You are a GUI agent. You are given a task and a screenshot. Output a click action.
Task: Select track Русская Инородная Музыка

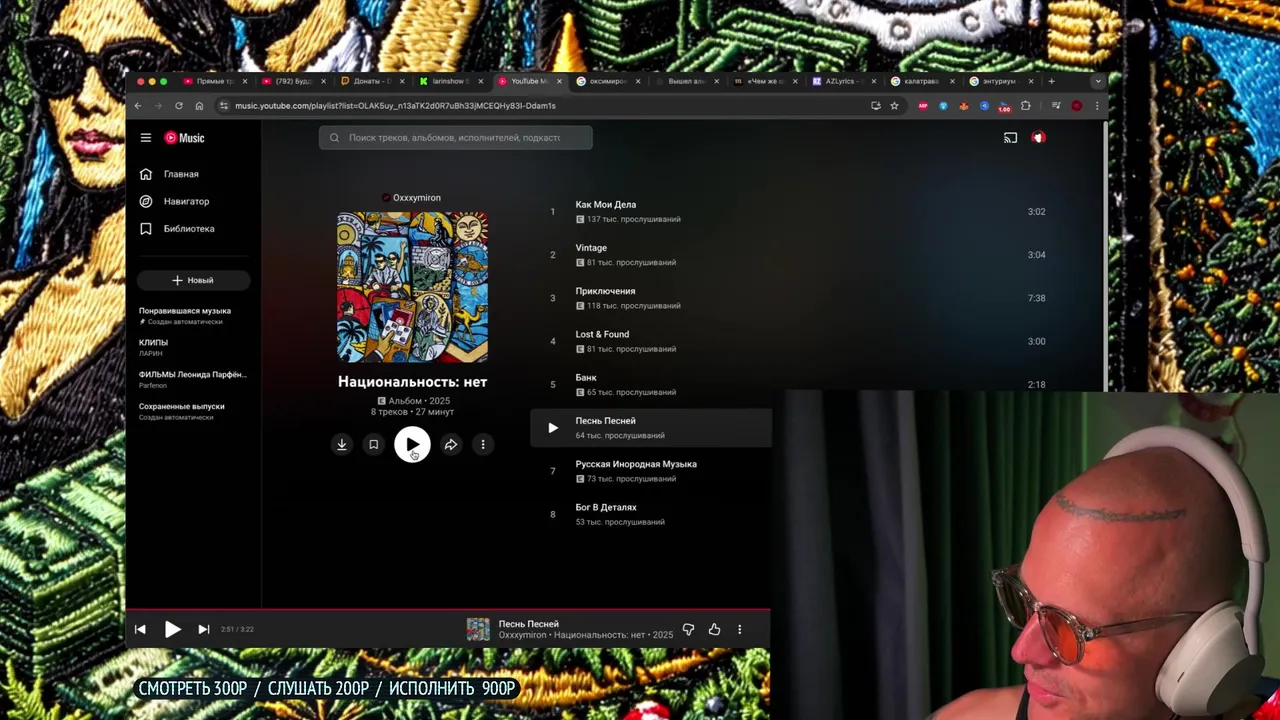tap(636, 464)
